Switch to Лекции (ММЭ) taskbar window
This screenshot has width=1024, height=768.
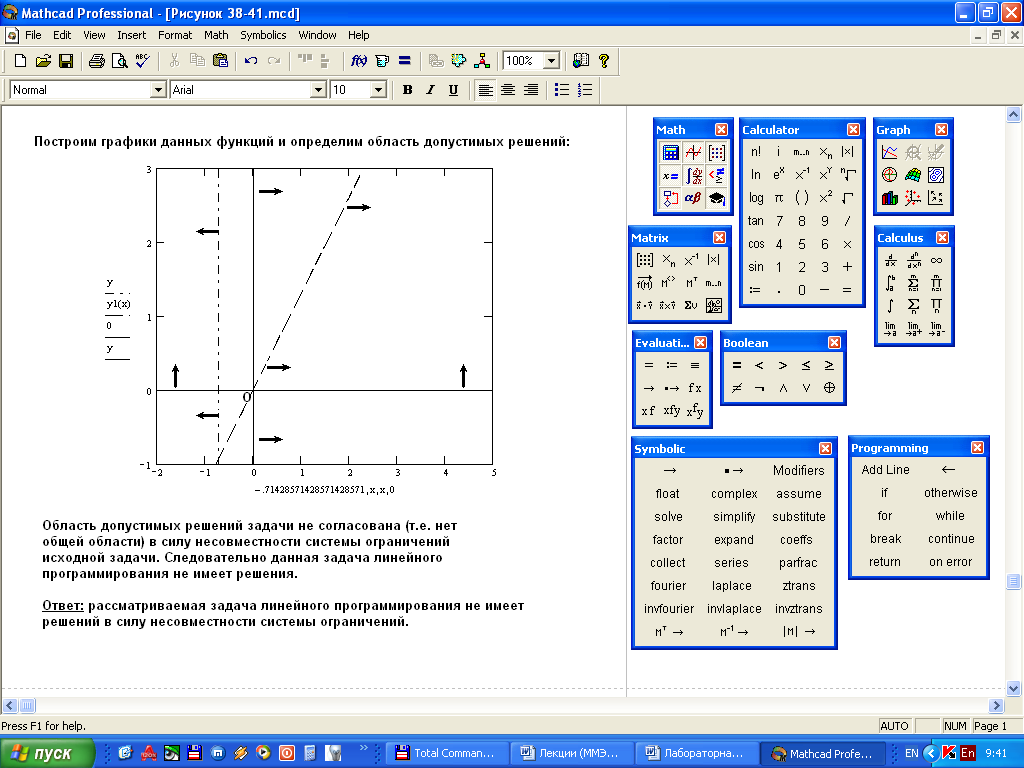click(x=571, y=754)
